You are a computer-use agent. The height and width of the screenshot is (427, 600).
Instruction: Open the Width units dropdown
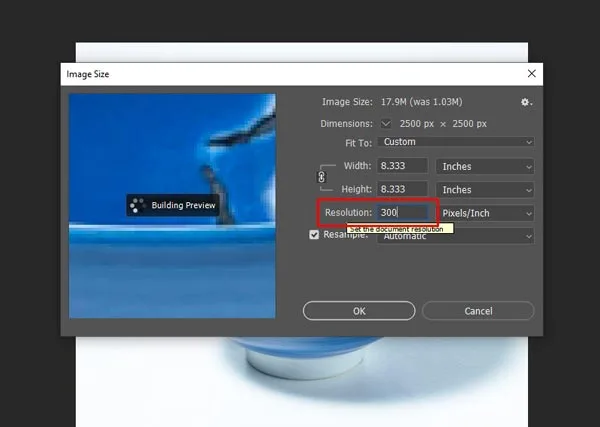click(x=485, y=166)
